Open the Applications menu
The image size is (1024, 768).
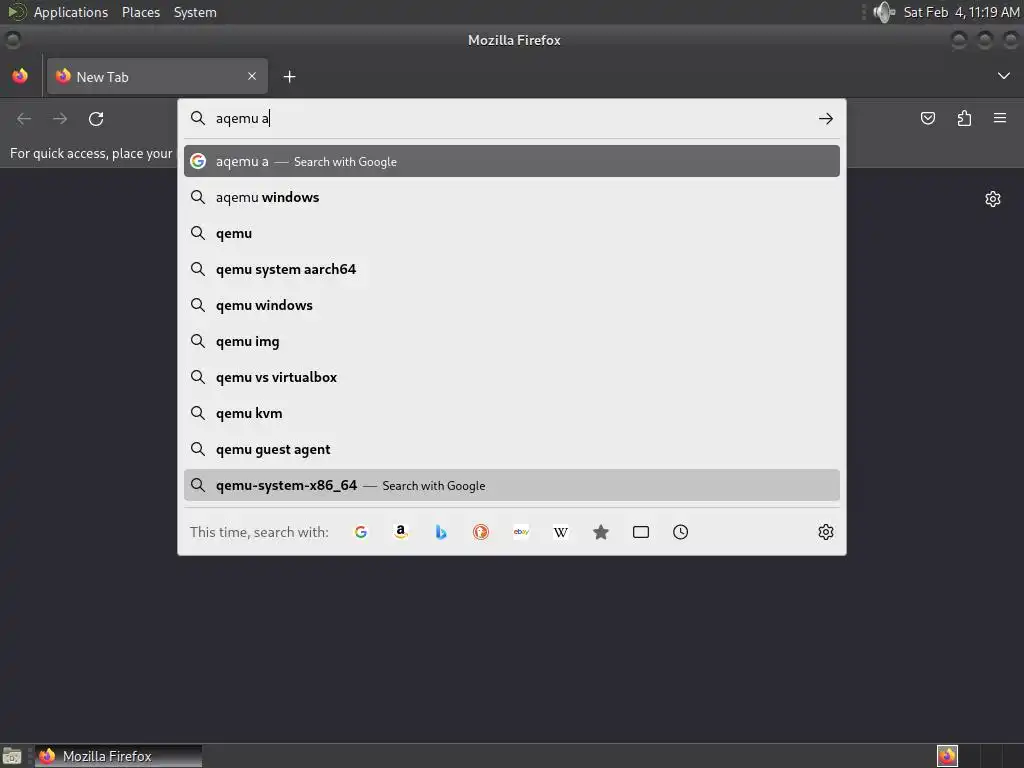pos(71,12)
